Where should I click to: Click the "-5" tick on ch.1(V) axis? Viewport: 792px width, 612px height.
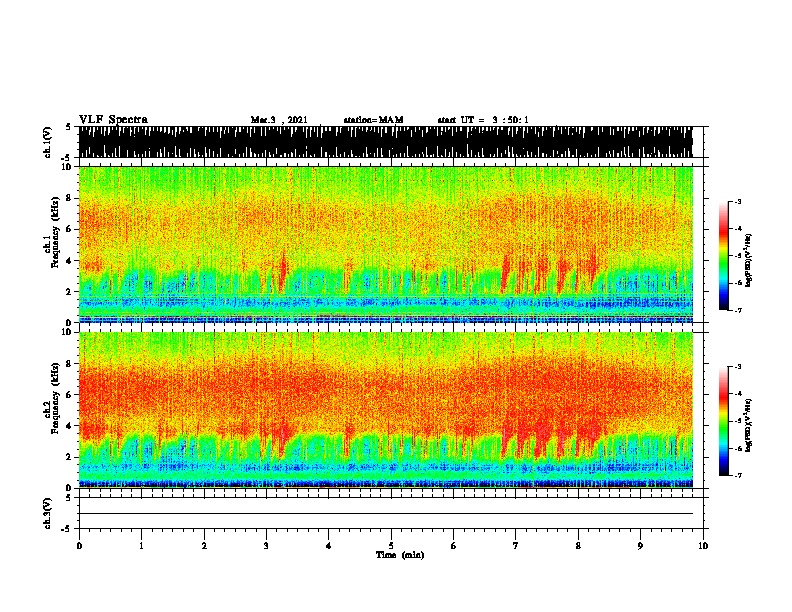[x=67, y=158]
